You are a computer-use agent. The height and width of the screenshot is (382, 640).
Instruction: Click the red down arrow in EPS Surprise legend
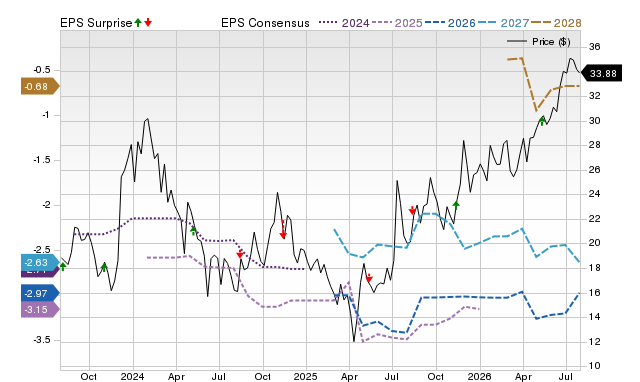pos(148,22)
